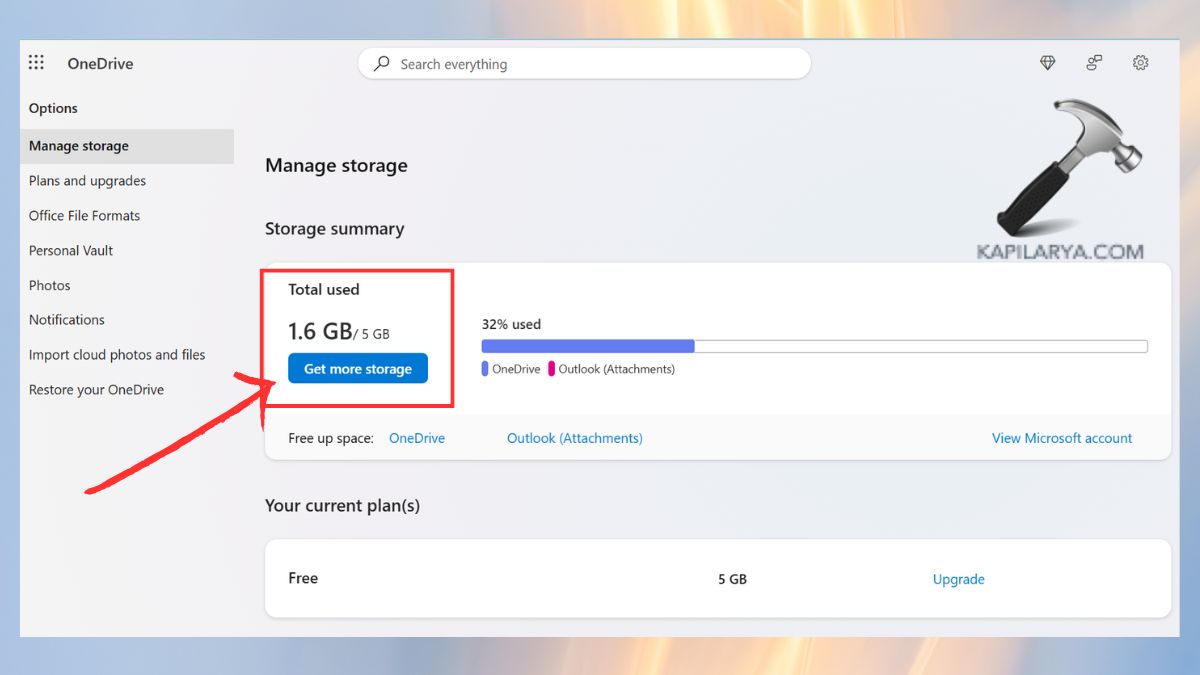
Task: Click the Outlook Attachments pink legend marker
Action: pos(552,368)
